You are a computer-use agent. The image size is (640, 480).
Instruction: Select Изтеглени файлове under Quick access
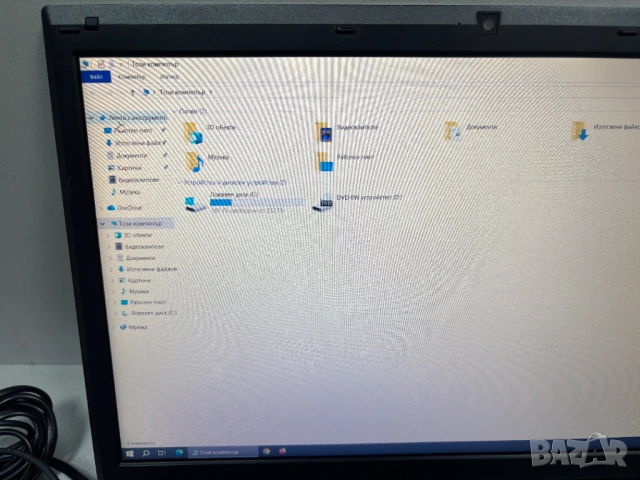coord(133,143)
